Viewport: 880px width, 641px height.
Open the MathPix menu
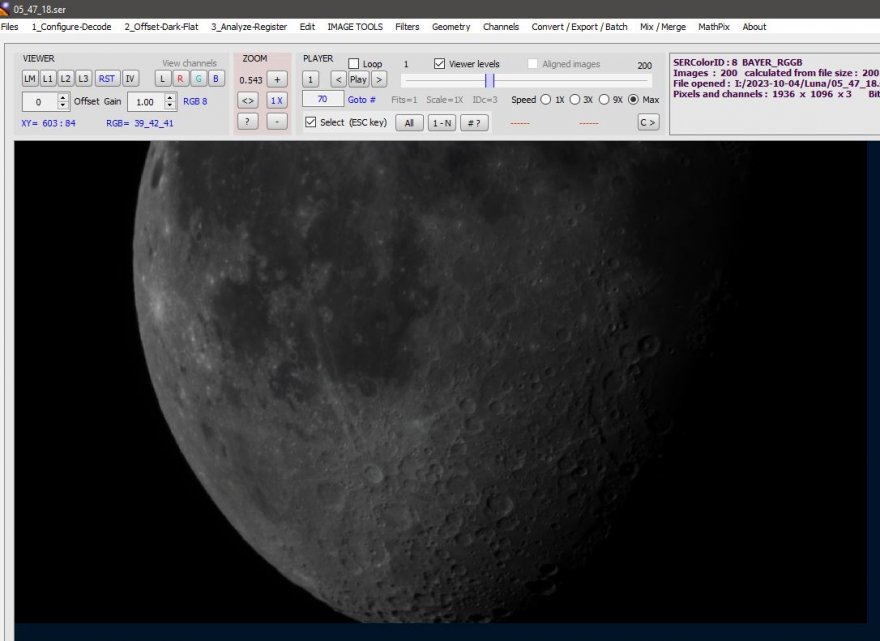714,26
